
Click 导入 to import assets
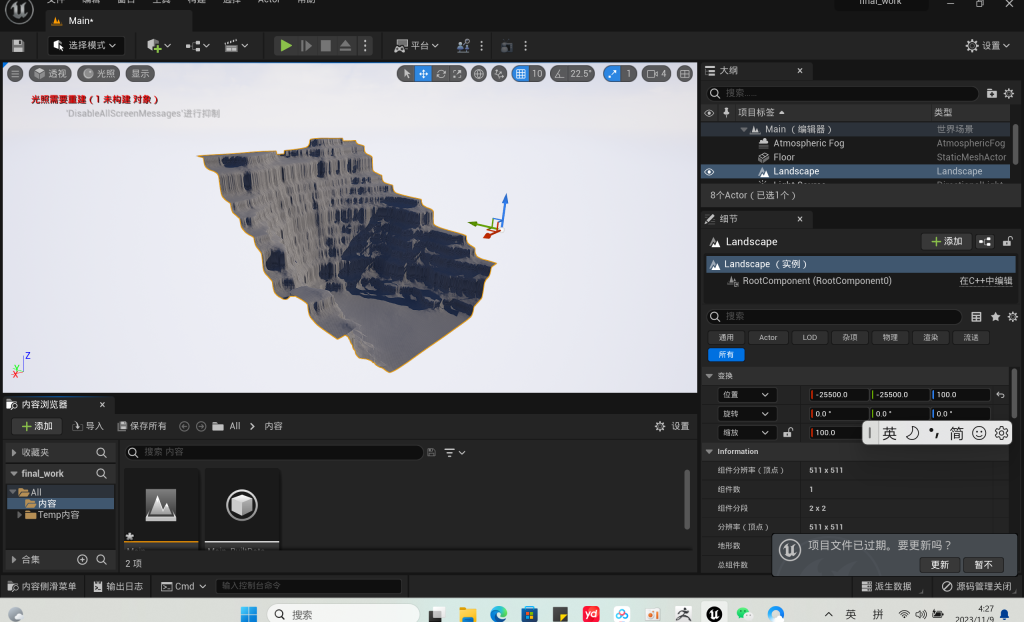pos(88,427)
